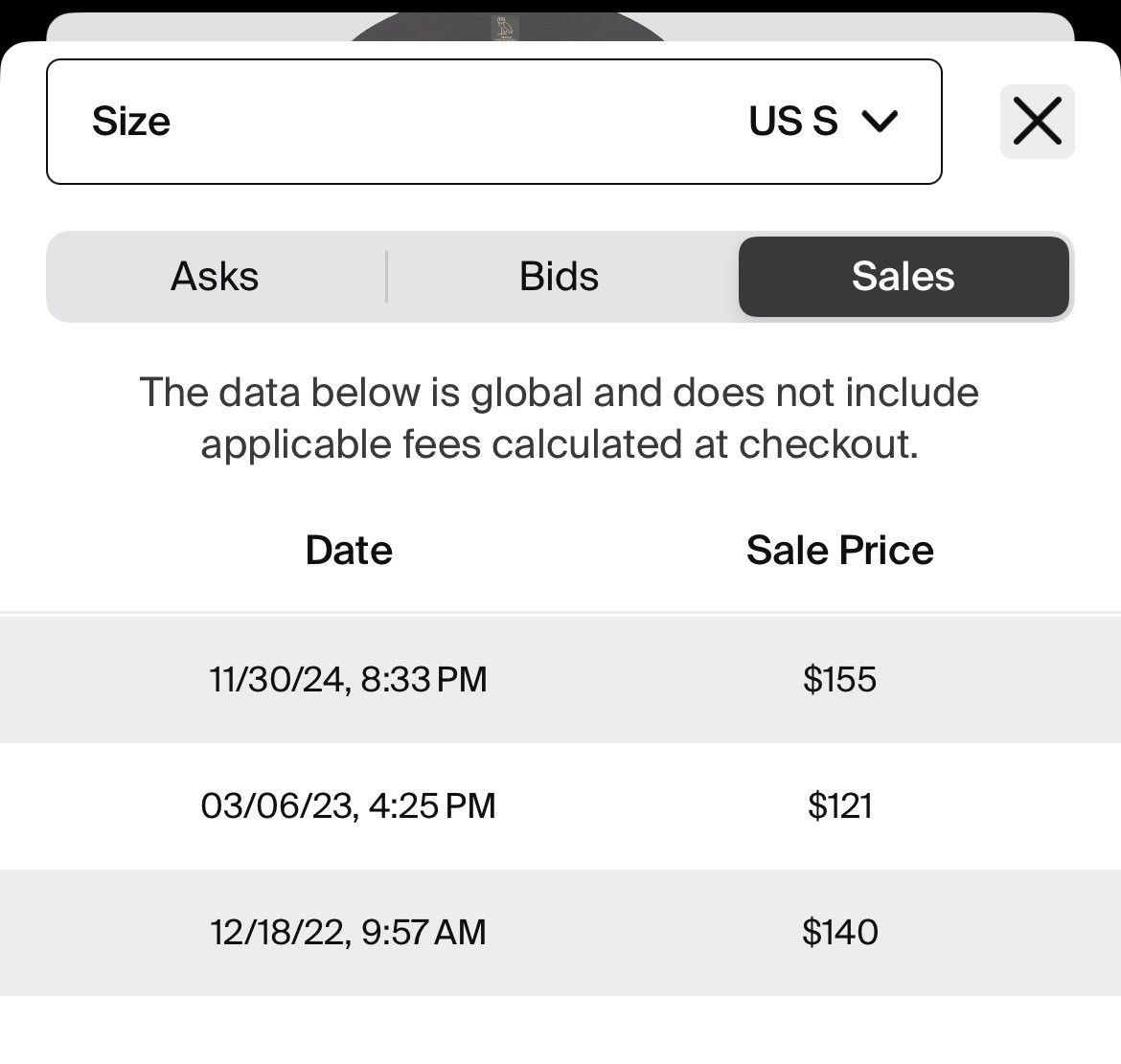Switch to the Asks tab

(216, 277)
